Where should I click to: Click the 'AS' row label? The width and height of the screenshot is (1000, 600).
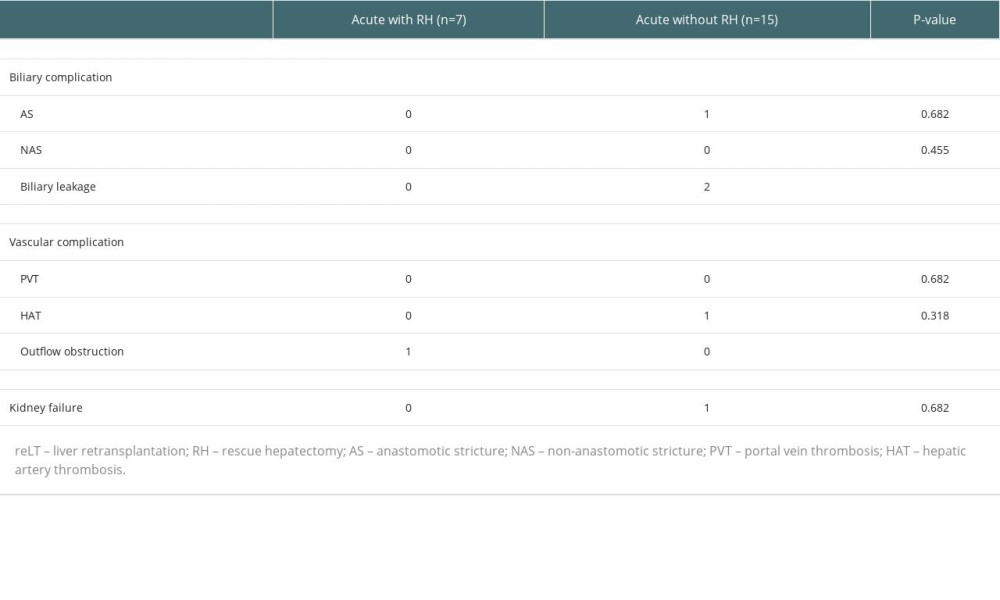click(27, 114)
